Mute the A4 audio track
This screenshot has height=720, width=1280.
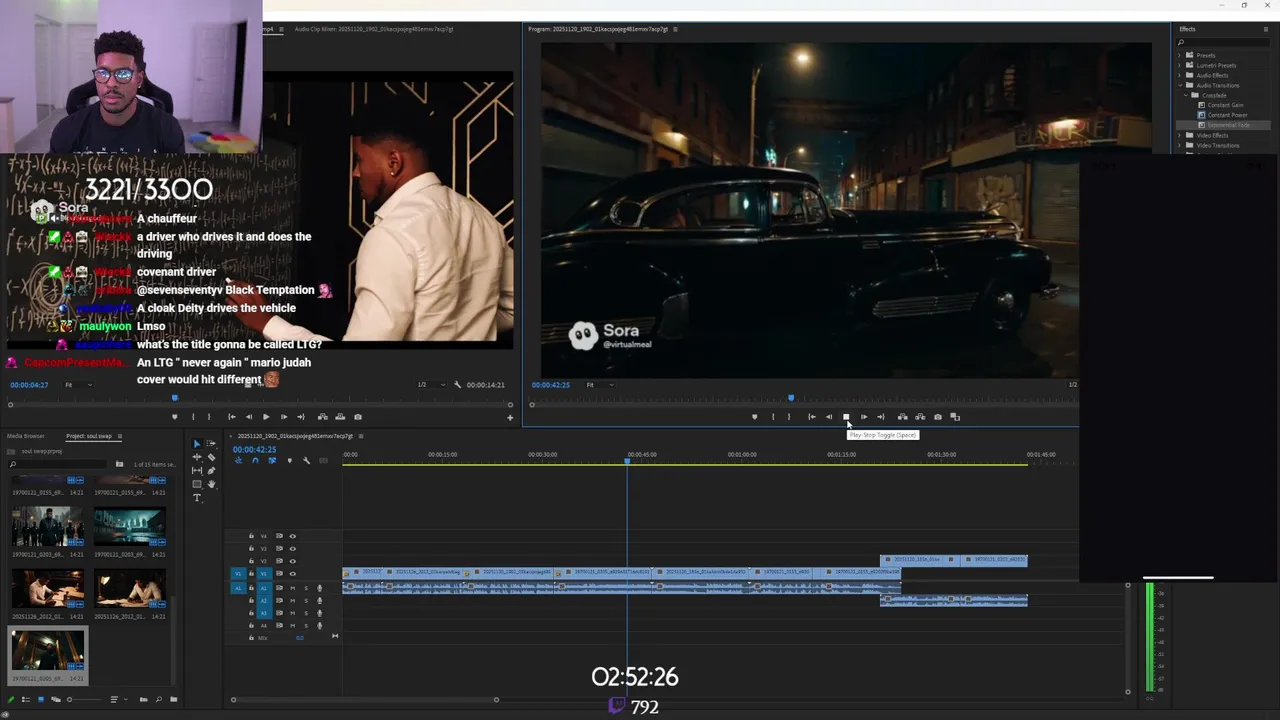tap(293, 626)
